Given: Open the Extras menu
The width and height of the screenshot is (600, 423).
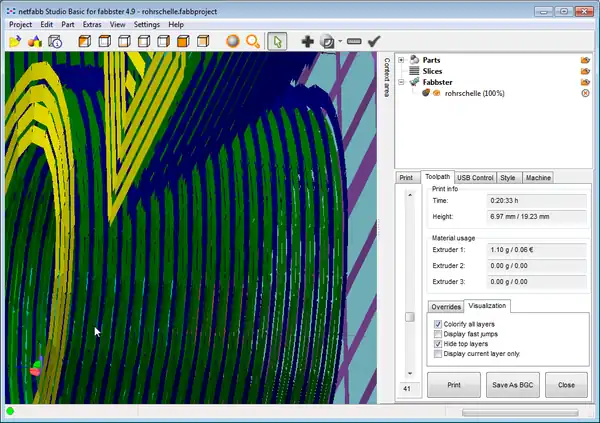Looking at the screenshot, I should 92,23.
